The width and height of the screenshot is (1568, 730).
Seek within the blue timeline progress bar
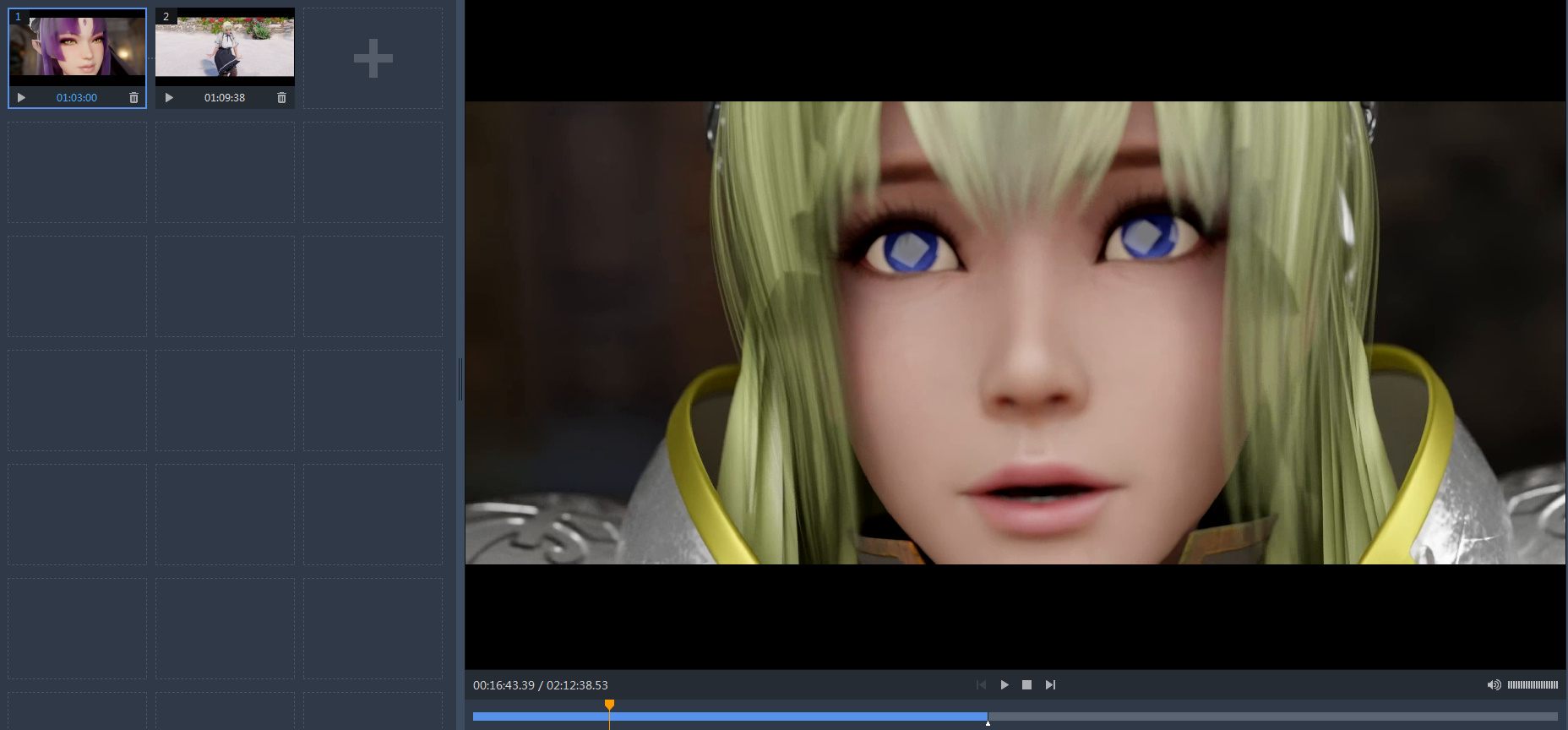point(730,716)
